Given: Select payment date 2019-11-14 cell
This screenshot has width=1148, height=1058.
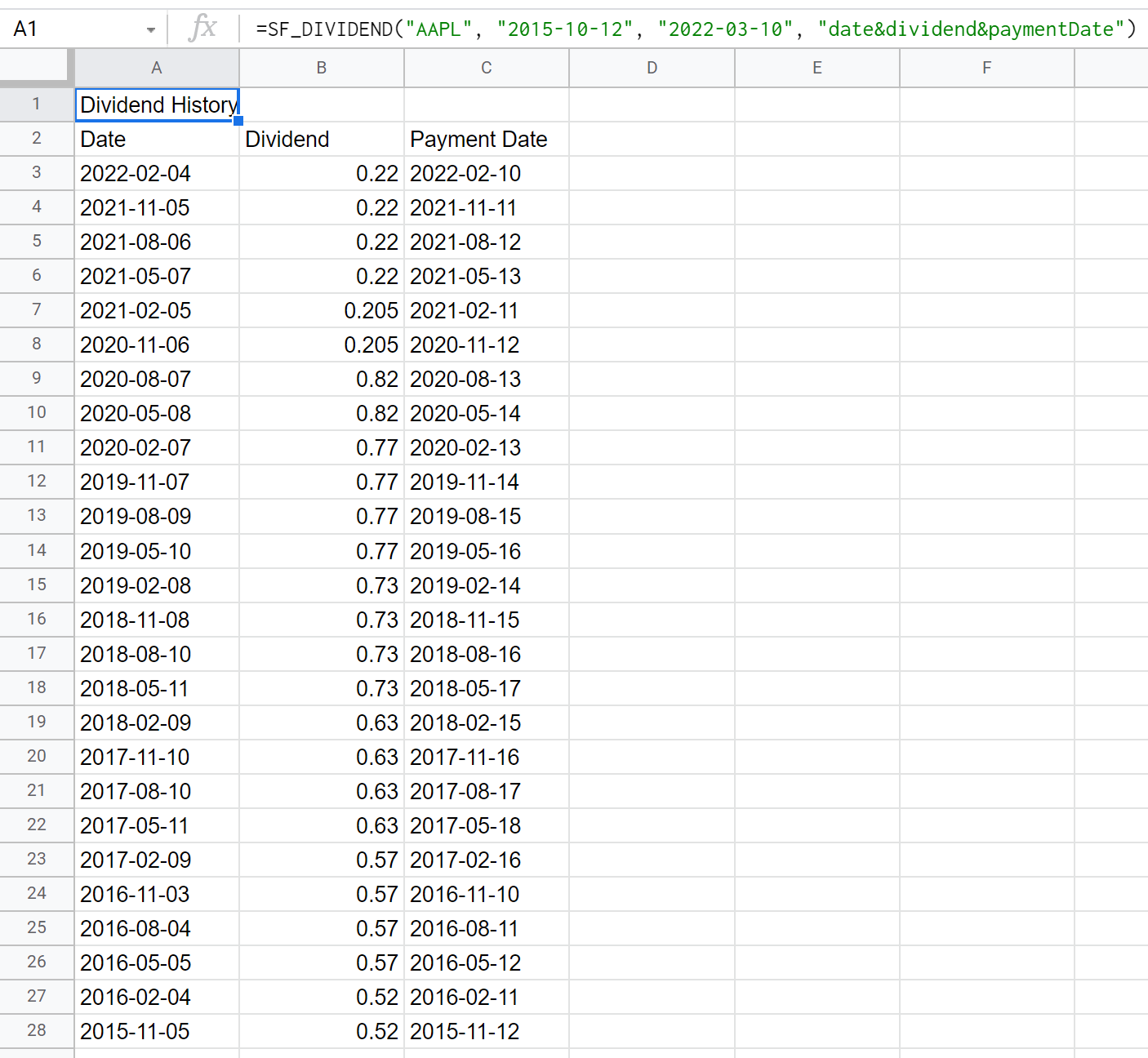Looking at the screenshot, I should [487, 482].
